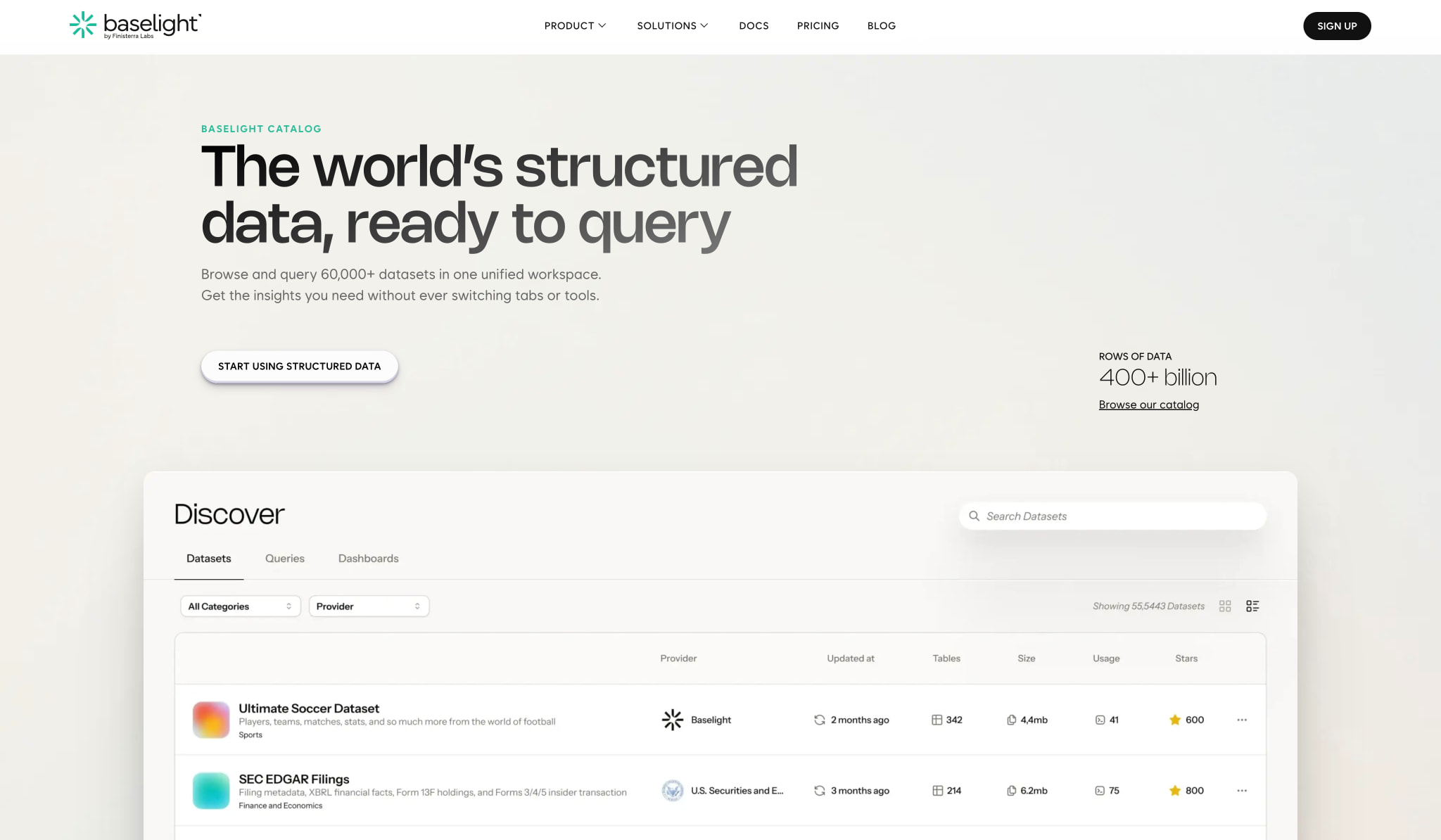This screenshot has width=1441, height=840.
Task: Click the refresh icon beside 3 months ago
Action: (x=820, y=791)
